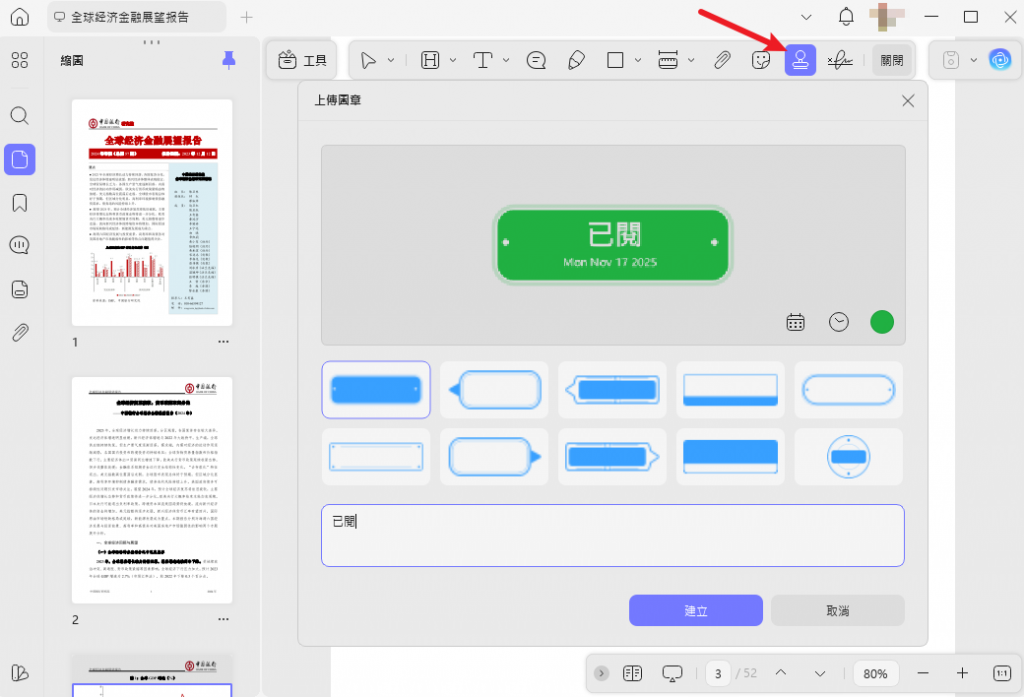Pin the thumbnails panel
The height and width of the screenshot is (697, 1024).
pyautogui.click(x=229, y=60)
